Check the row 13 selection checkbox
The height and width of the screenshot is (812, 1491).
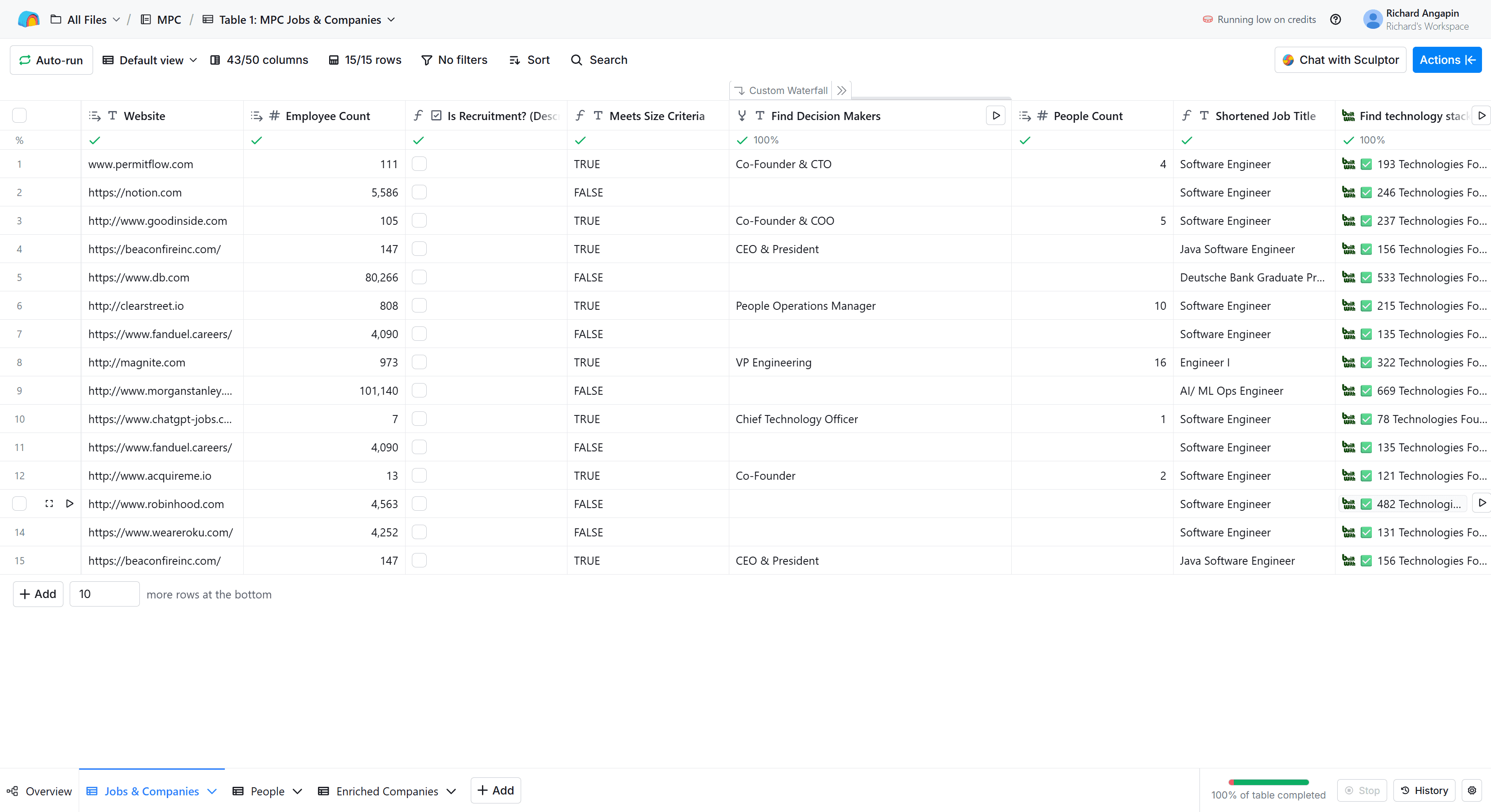pyautogui.click(x=19, y=504)
